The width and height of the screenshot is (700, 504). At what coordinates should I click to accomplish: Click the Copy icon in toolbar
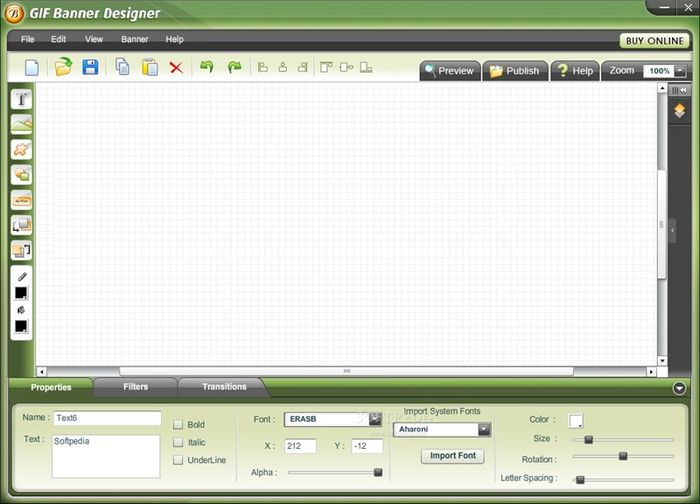click(x=122, y=67)
